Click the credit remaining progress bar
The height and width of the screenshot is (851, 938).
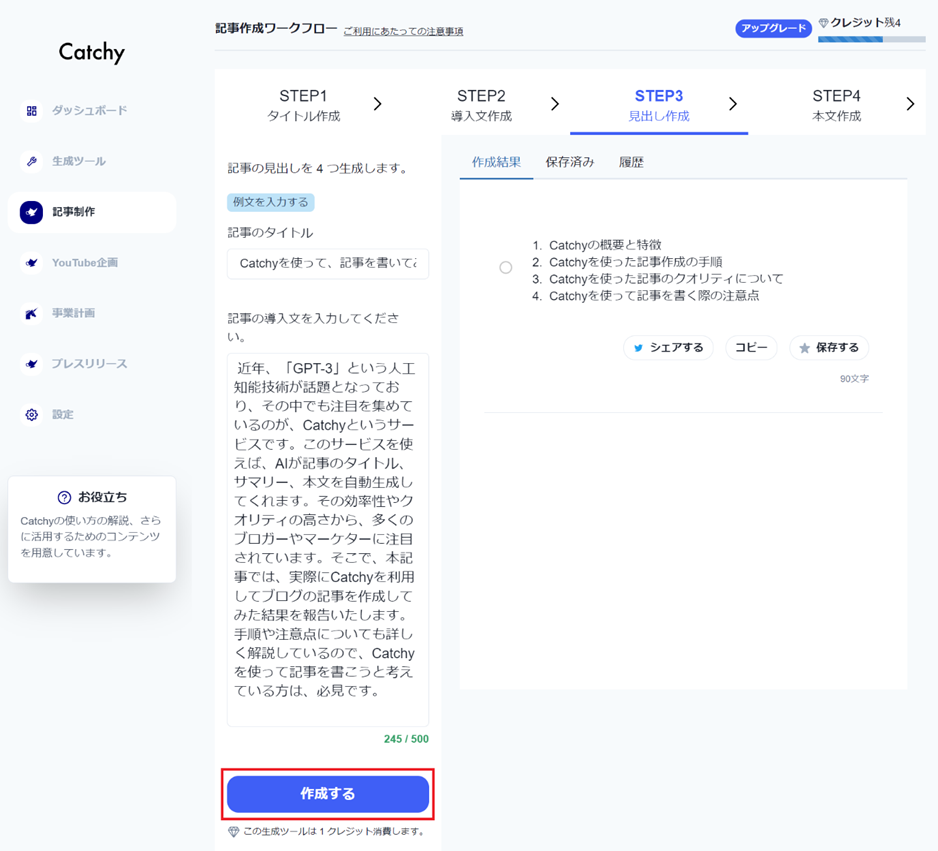[872, 39]
